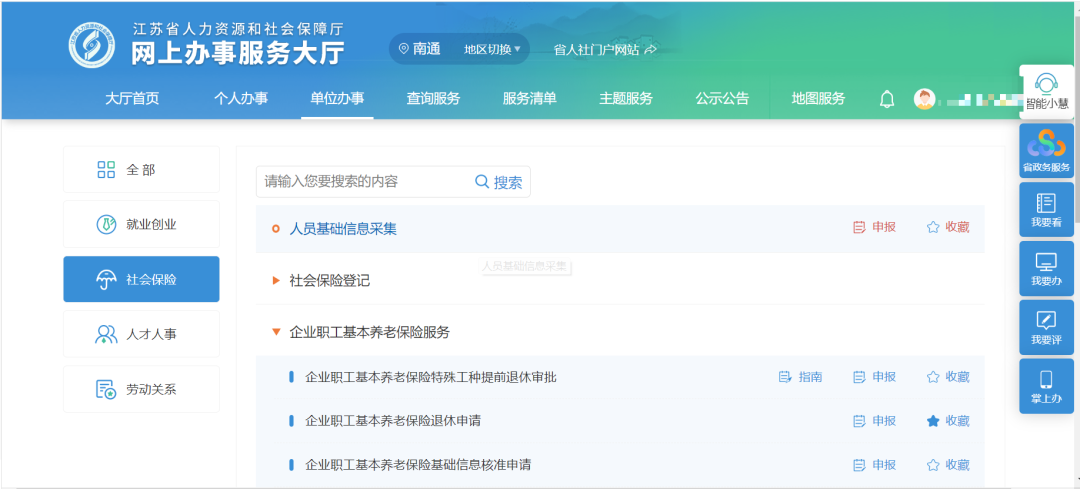Click 指南 for 特殊工种提前退休审批
This screenshot has height=489, width=1080.
click(x=800, y=377)
